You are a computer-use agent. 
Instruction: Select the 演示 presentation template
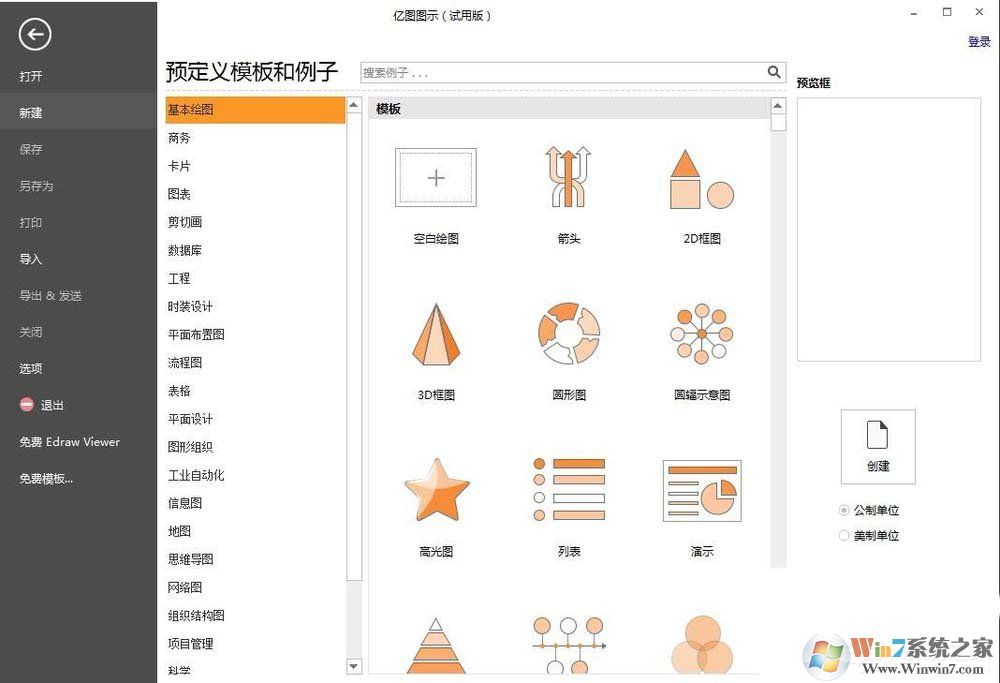(x=700, y=490)
